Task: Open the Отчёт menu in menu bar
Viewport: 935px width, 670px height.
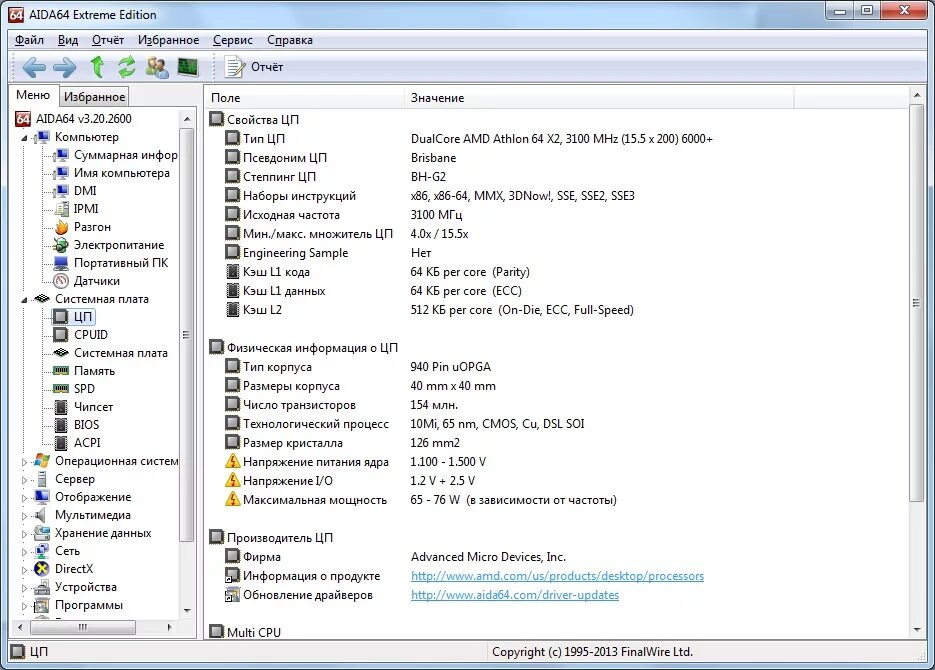Action: (108, 40)
